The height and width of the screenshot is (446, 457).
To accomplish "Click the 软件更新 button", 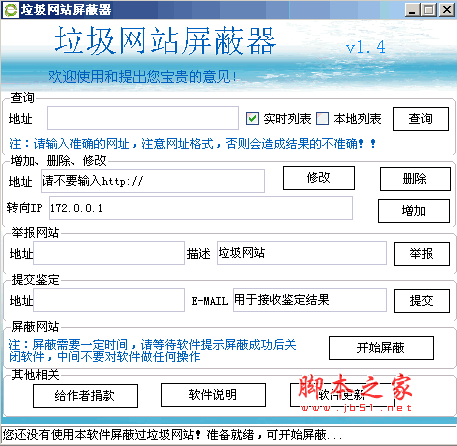I will 342,395.
